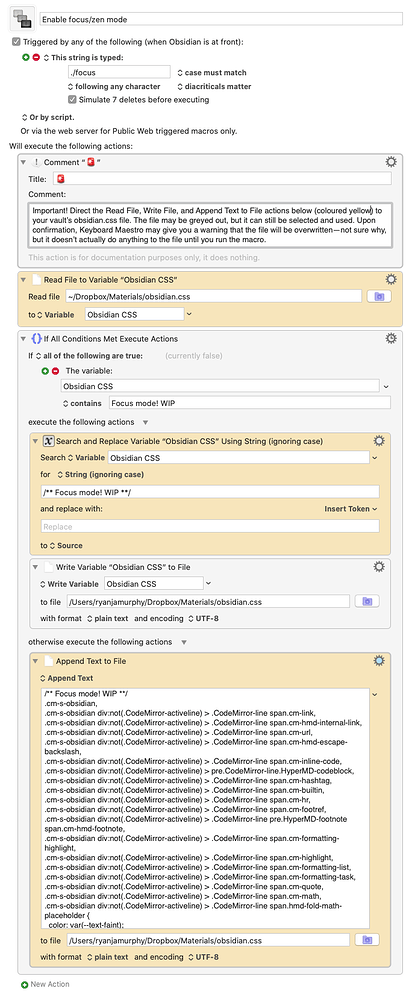Click the variable X icon of Search and Replace
This screenshot has height=997, width=412.
click(48, 441)
